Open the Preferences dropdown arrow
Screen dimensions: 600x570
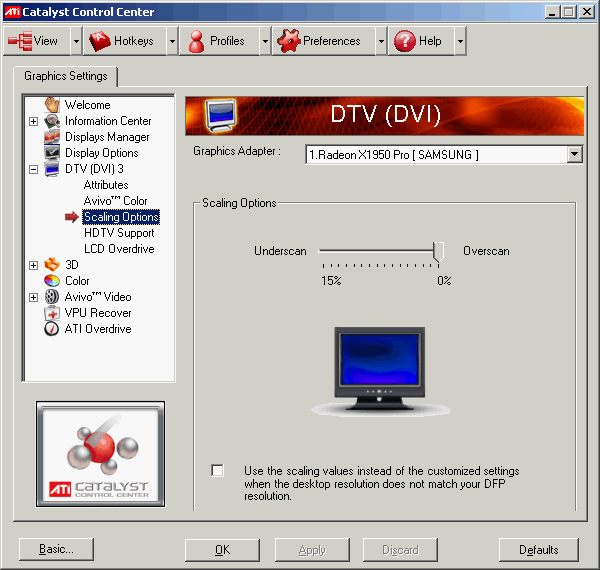381,41
